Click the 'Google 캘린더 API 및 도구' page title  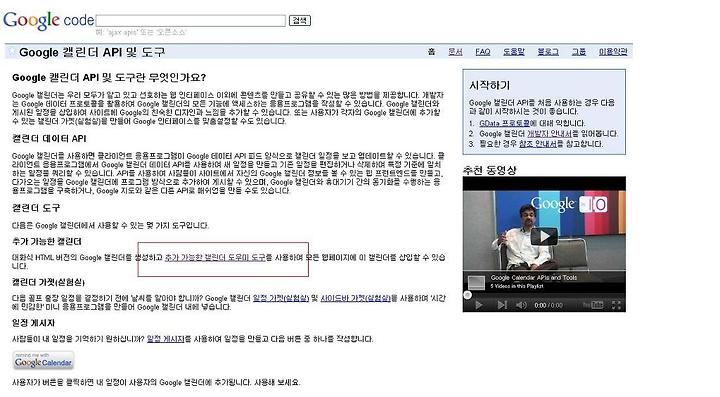(92, 52)
